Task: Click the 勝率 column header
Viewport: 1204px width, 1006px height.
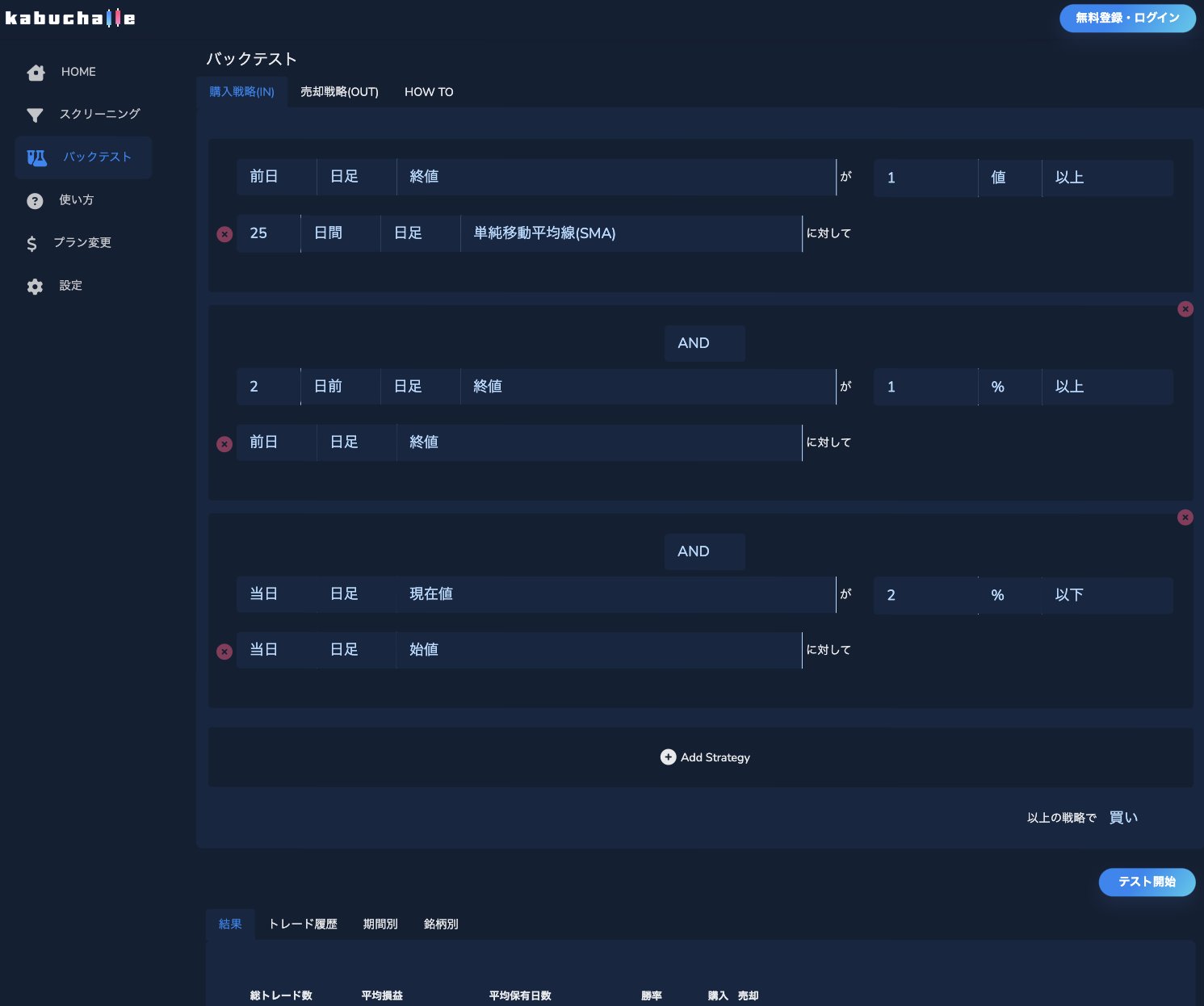Action: point(652,996)
